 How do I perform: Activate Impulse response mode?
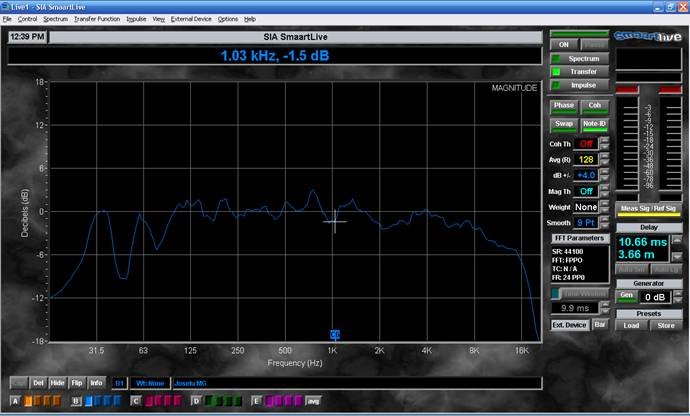(x=582, y=85)
